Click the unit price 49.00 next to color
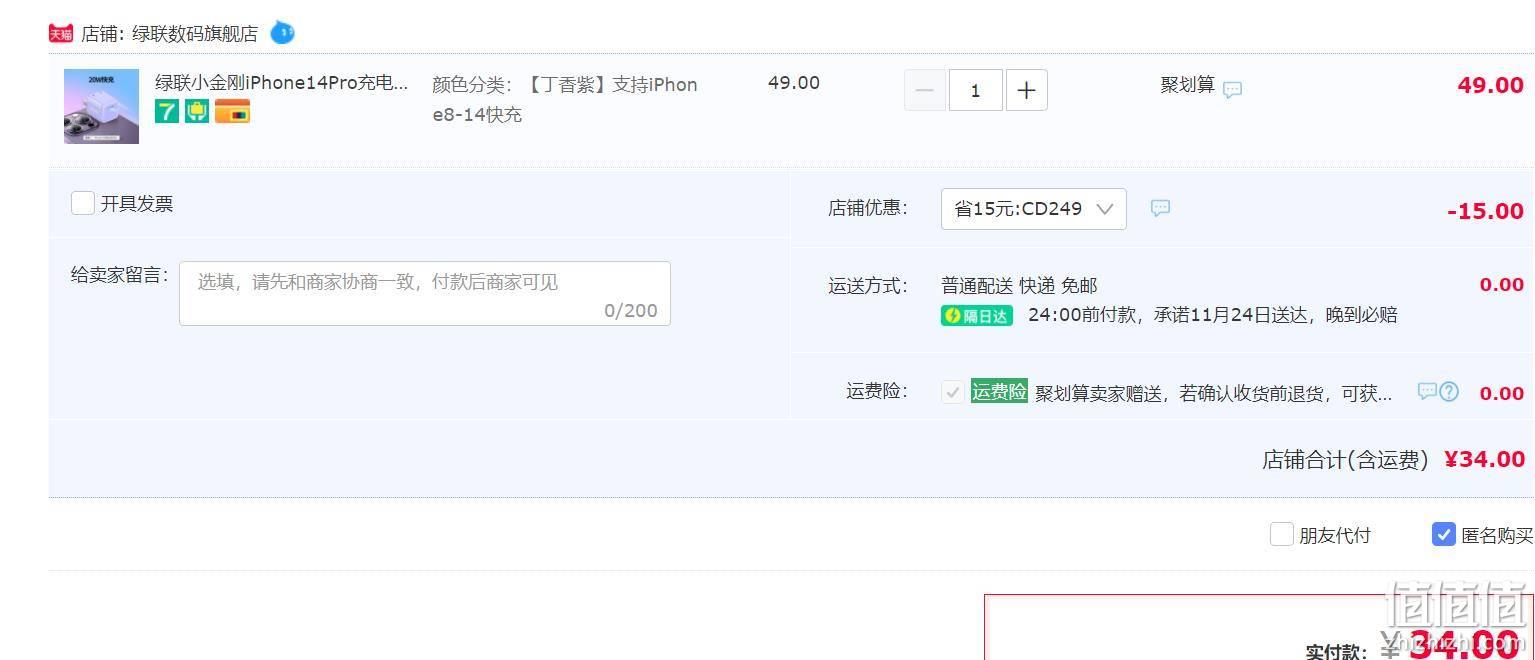 [x=794, y=83]
